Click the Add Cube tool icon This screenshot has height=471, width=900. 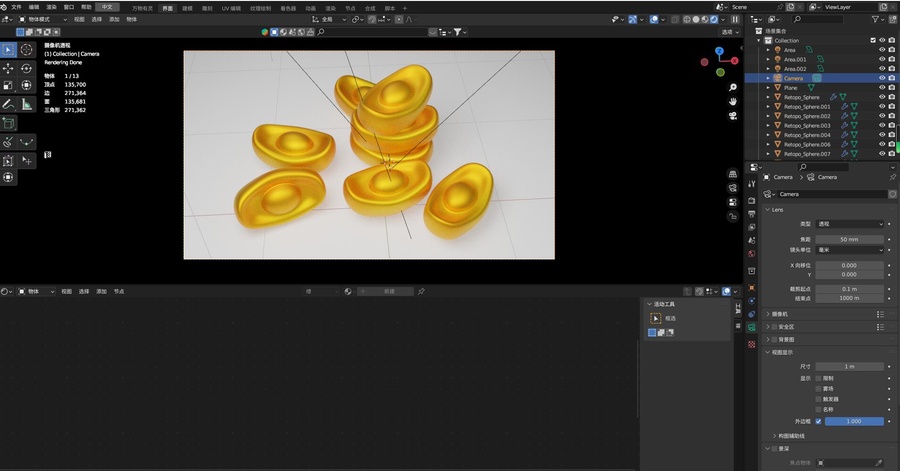coord(8,123)
